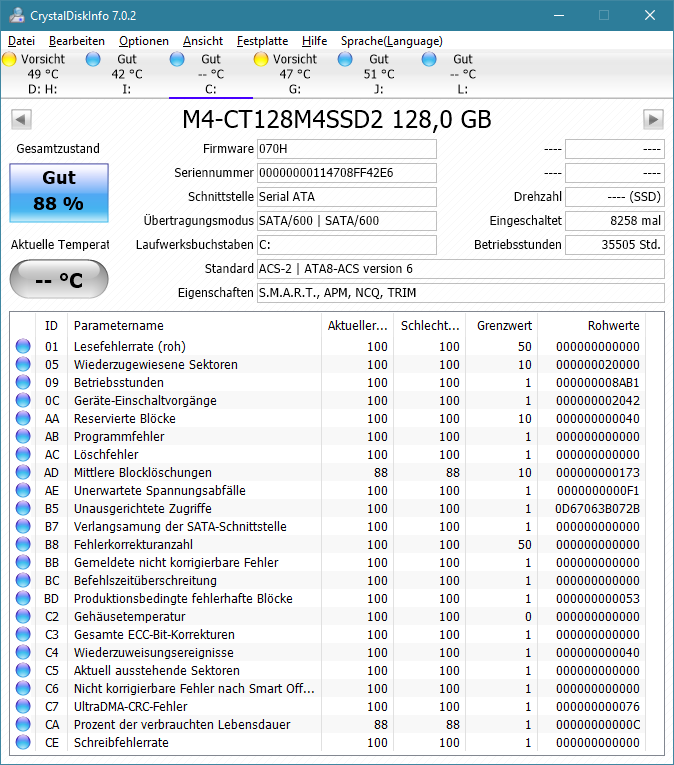Click status icon for UltraDMA-CRC-Fehler

click(x=23, y=706)
